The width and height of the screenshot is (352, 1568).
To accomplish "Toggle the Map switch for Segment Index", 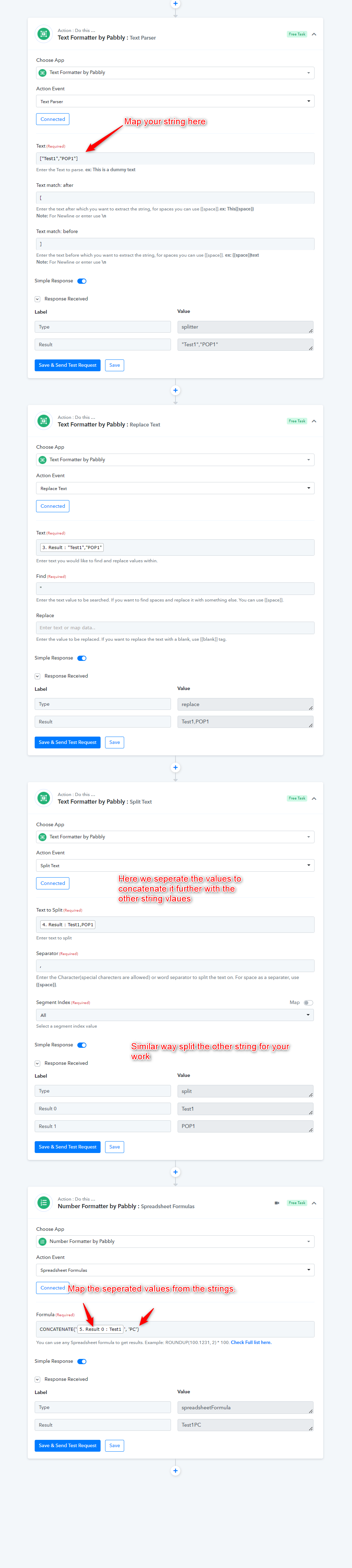I will [308, 1003].
